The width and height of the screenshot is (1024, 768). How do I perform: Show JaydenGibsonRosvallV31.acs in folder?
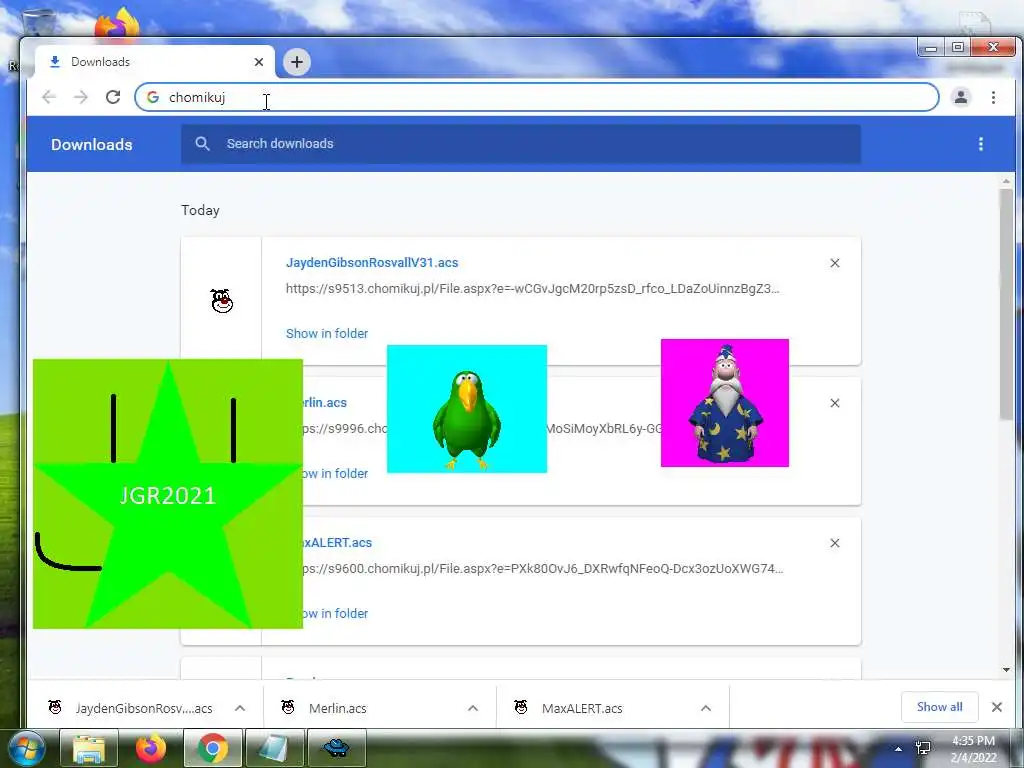[x=327, y=334]
